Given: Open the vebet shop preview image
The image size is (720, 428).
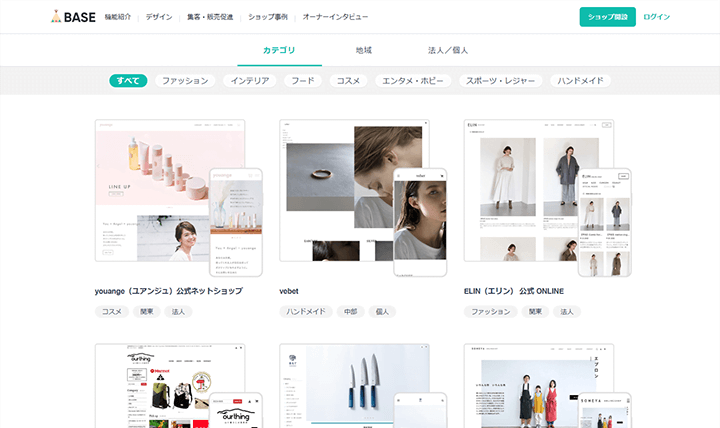Looking at the screenshot, I should 362,197.
